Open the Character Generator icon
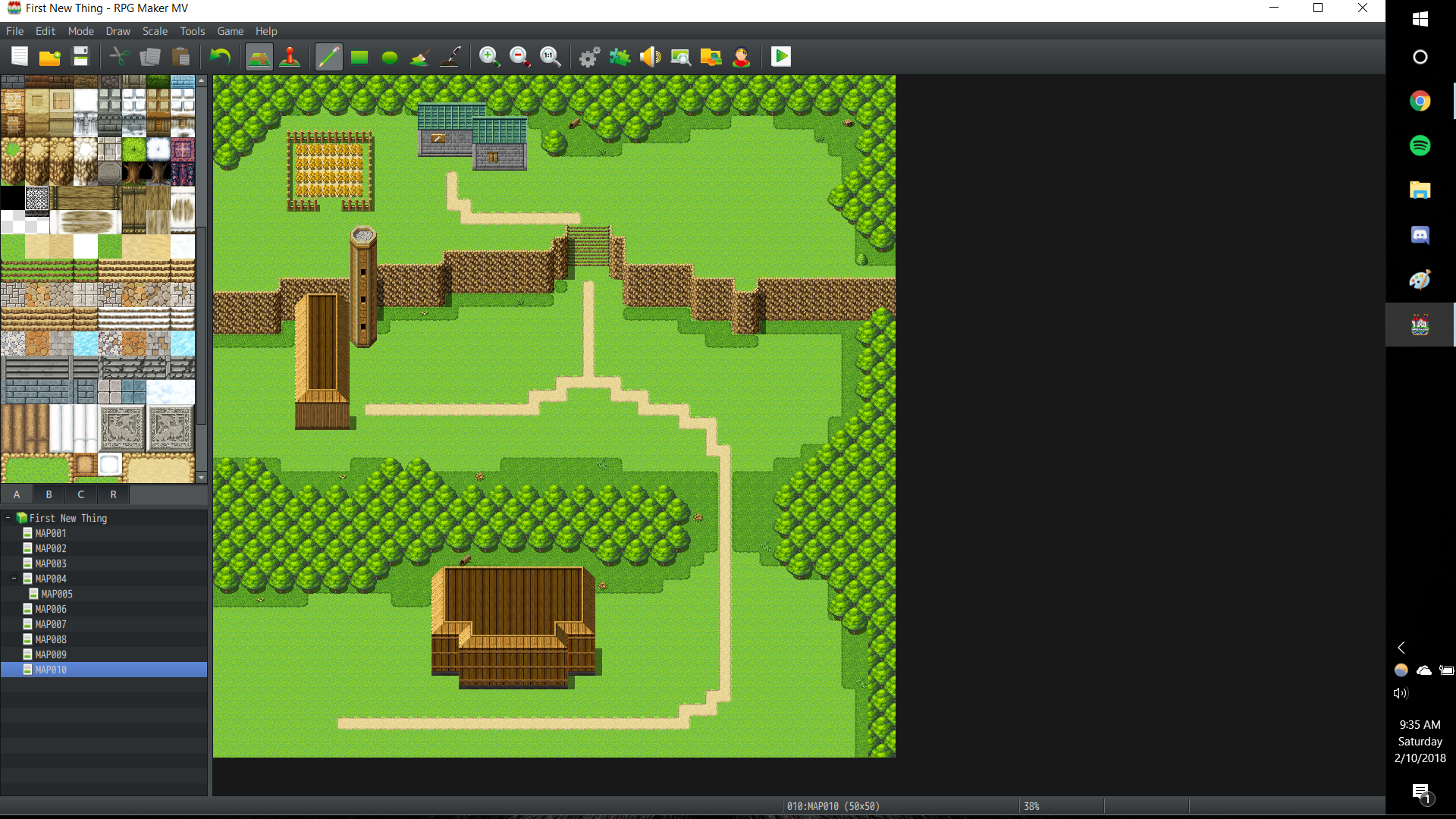Viewport: 1456px width, 819px height. point(742,57)
